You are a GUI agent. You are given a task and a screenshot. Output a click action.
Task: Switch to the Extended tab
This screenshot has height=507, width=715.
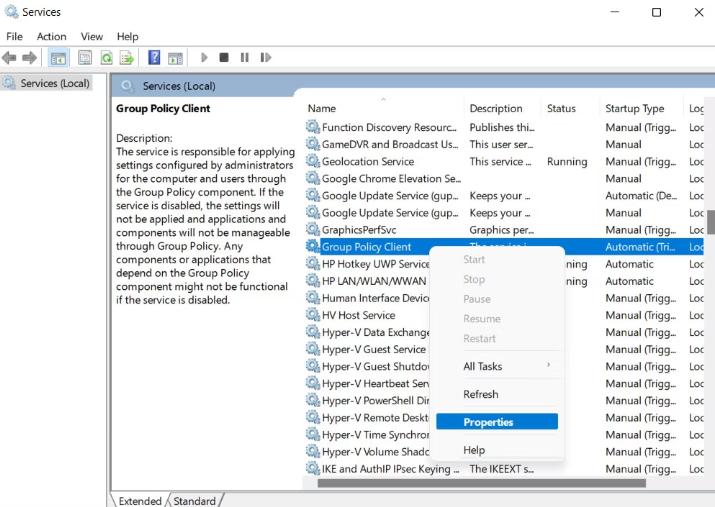pyautogui.click(x=140, y=501)
